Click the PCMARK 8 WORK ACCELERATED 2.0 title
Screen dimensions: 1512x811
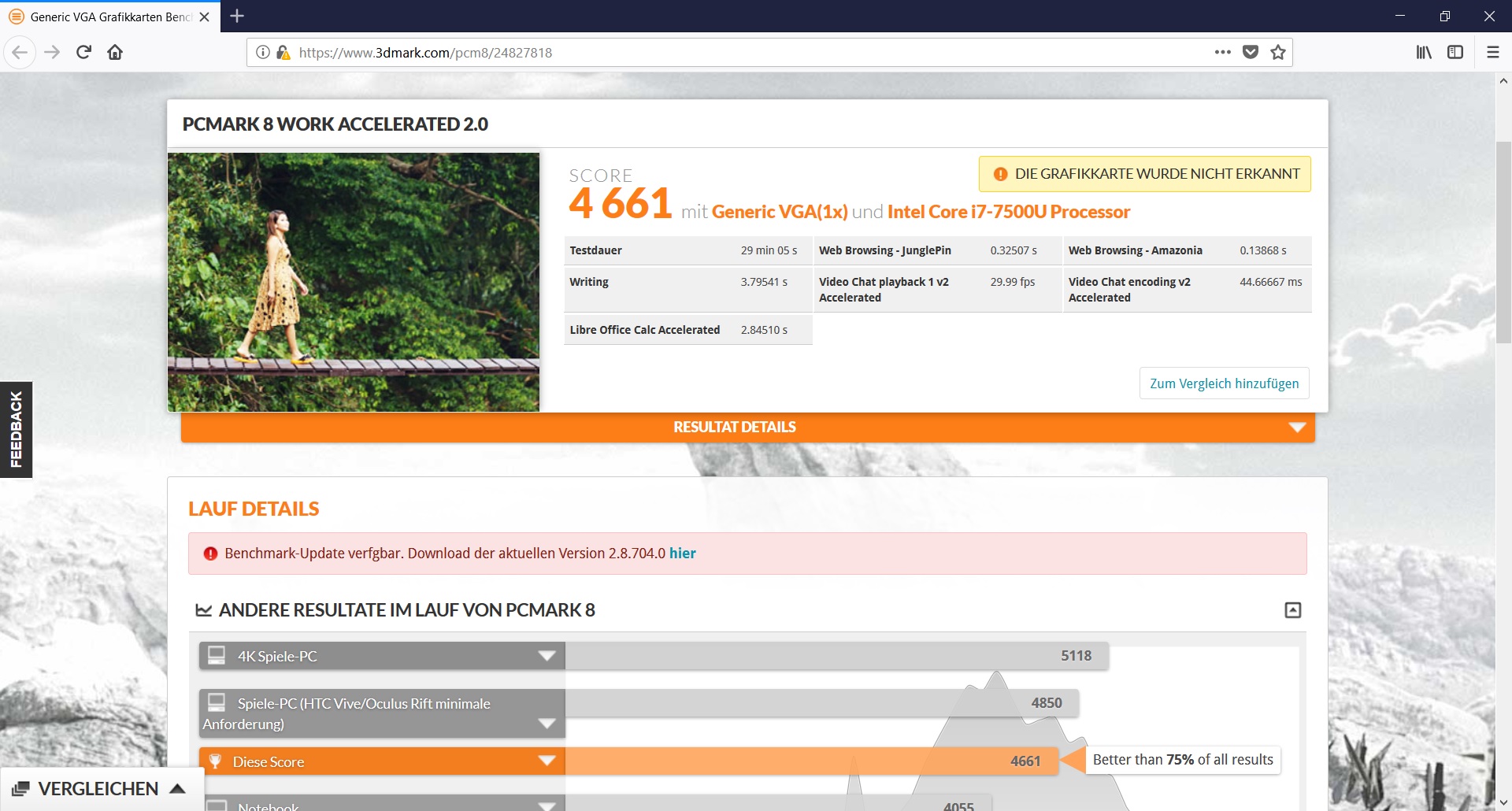335,124
